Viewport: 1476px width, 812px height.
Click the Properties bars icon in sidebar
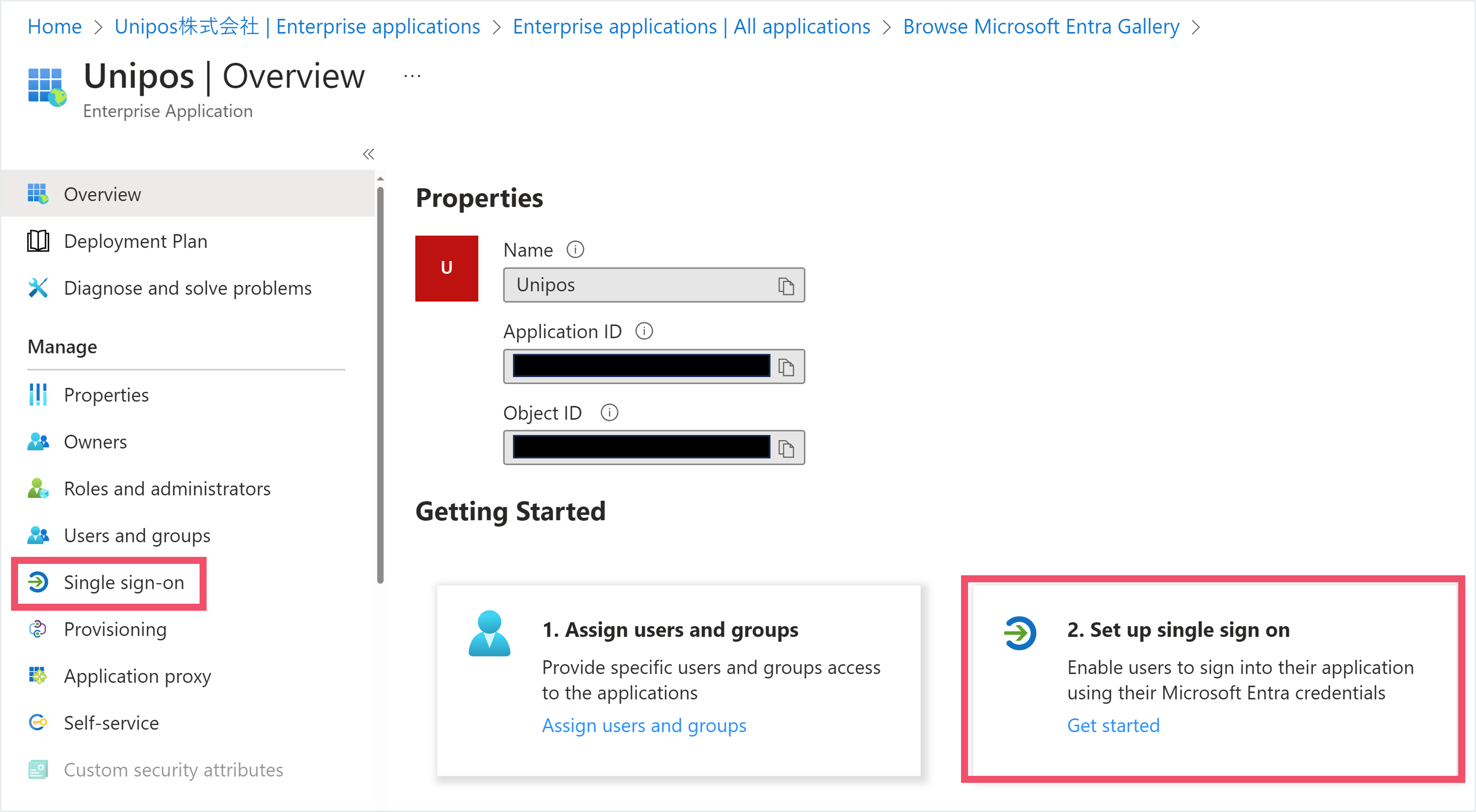click(38, 395)
